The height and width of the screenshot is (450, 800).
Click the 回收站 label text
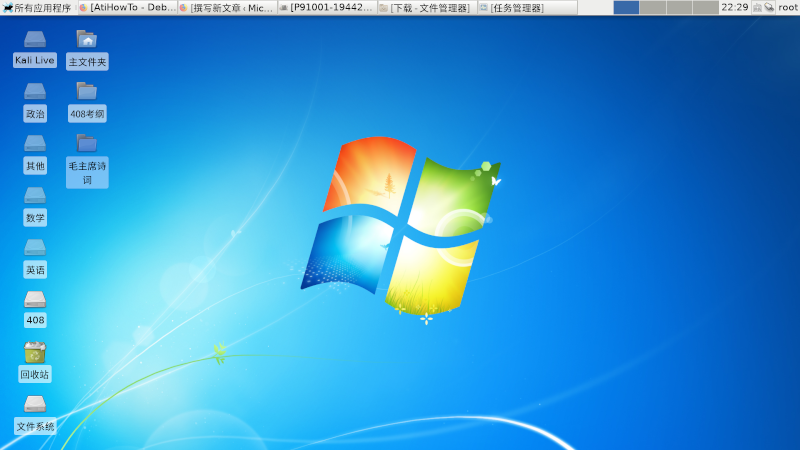tap(35, 374)
